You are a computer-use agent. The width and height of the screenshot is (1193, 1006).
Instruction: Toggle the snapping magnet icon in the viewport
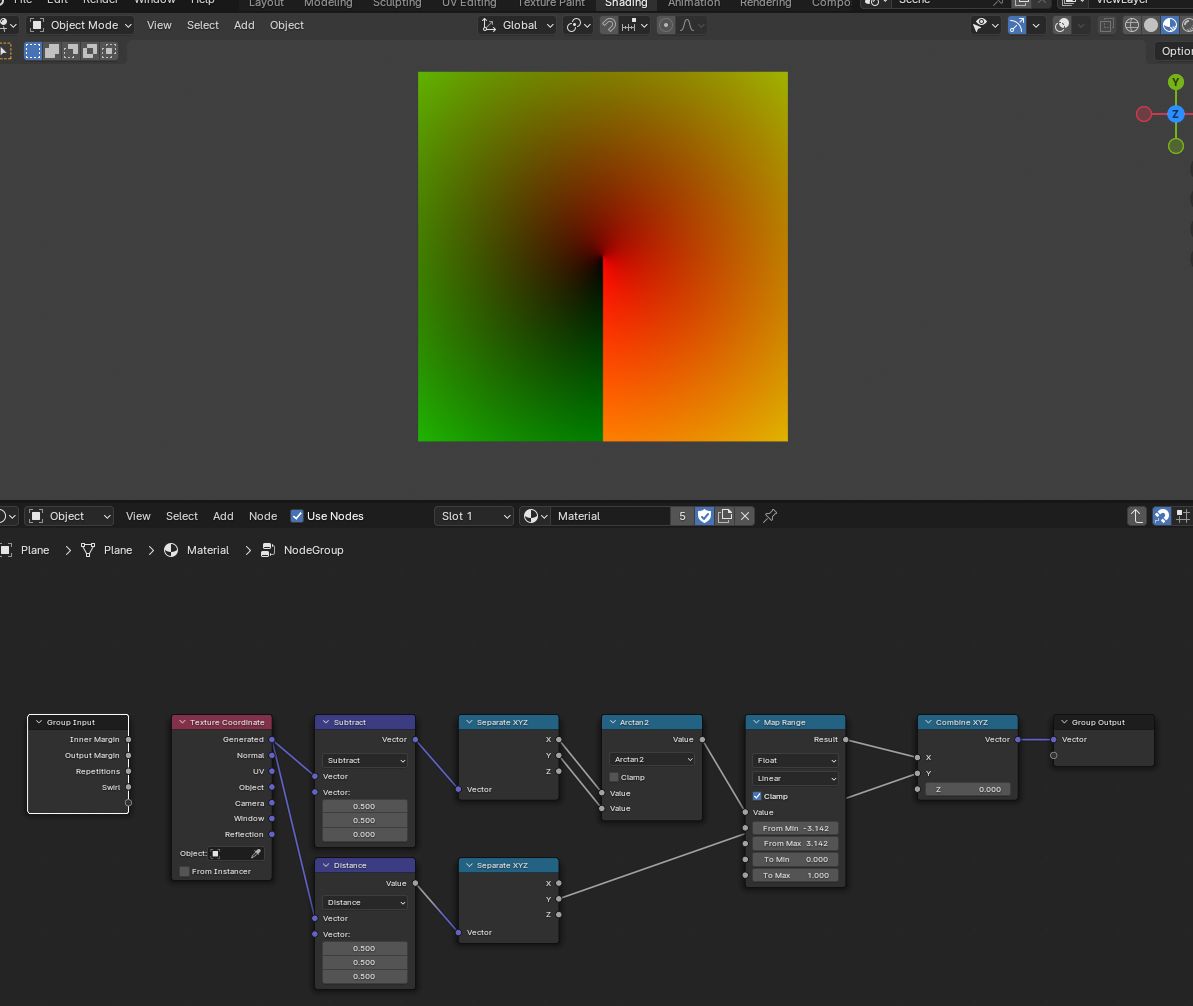point(609,25)
